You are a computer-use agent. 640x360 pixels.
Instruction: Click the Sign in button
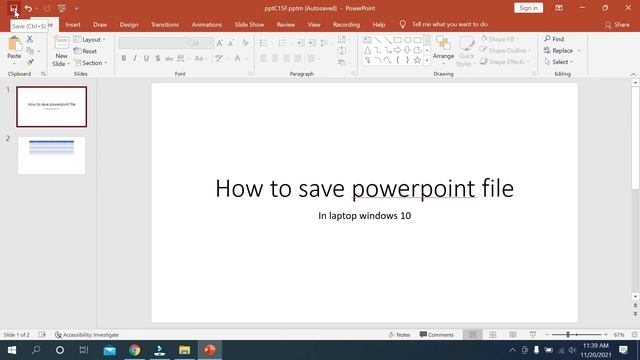pyautogui.click(x=529, y=8)
